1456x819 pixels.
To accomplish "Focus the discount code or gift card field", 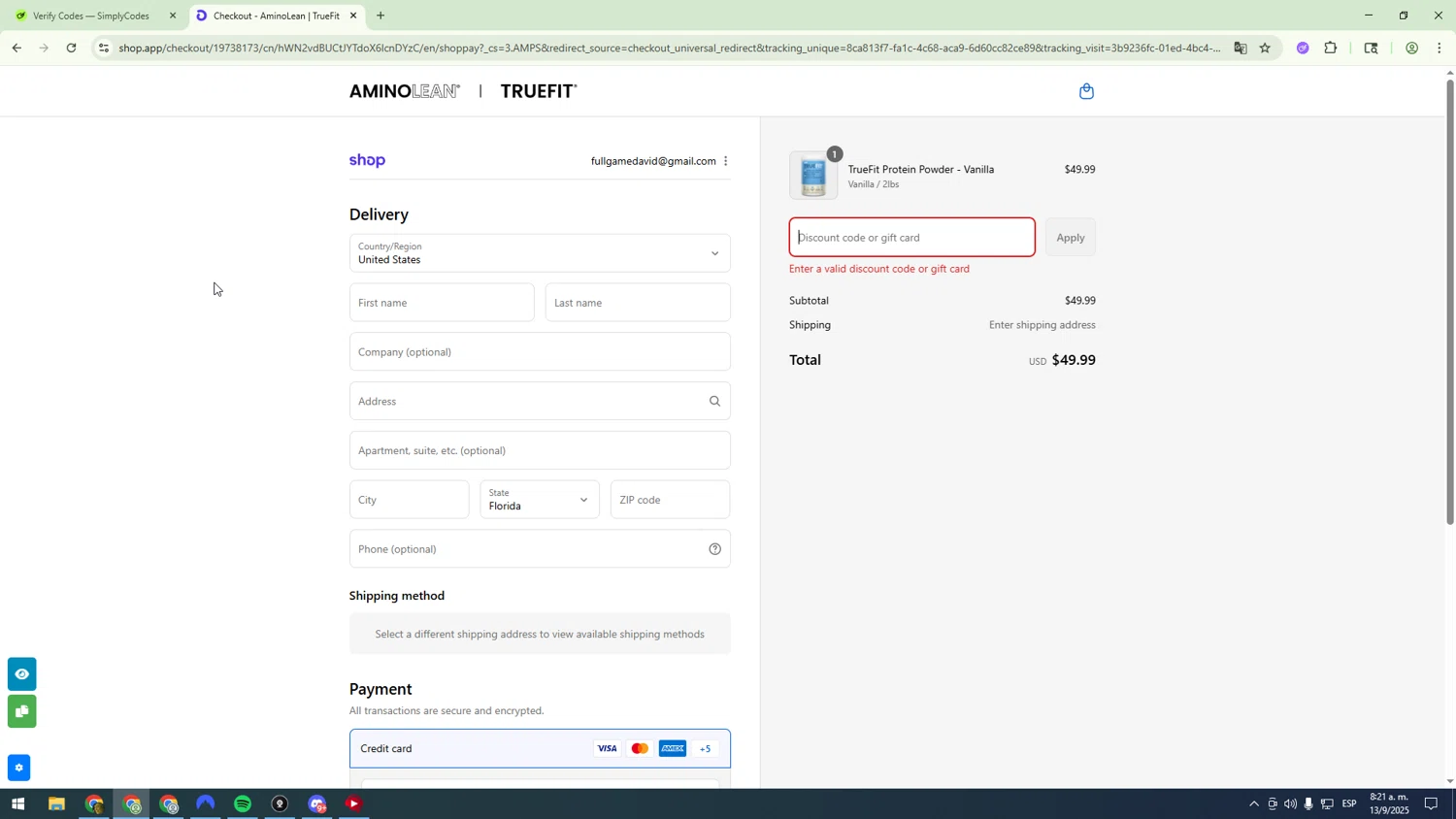I will [x=911, y=238].
